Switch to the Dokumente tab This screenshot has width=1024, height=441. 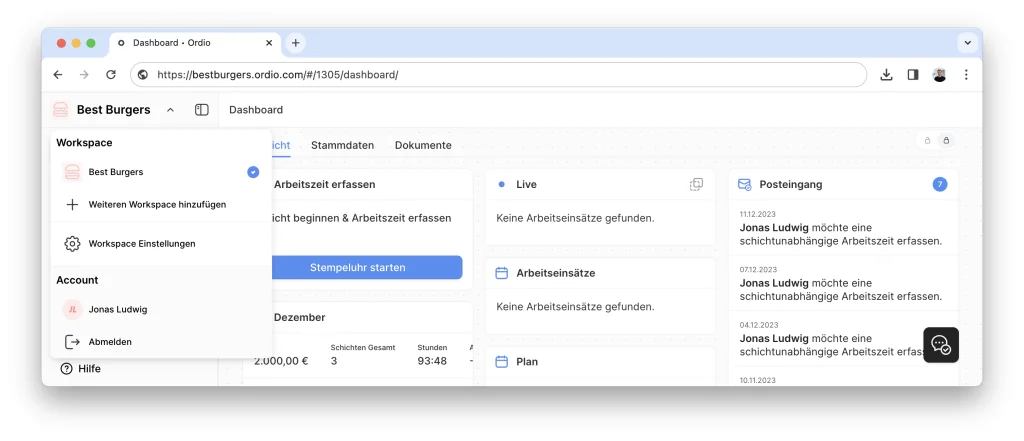423,145
